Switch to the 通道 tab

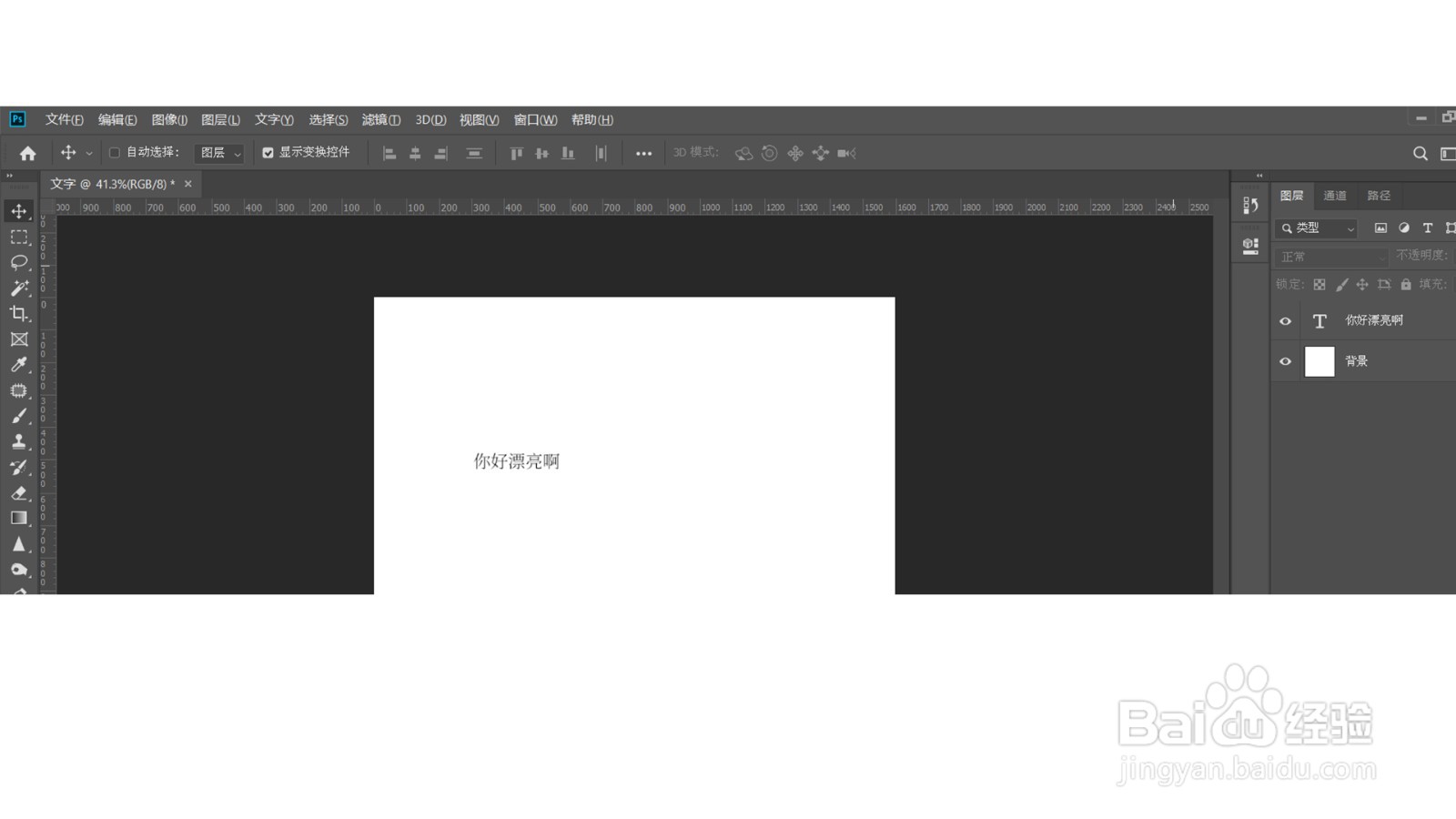pyautogui.click(x=1335, y=196)
